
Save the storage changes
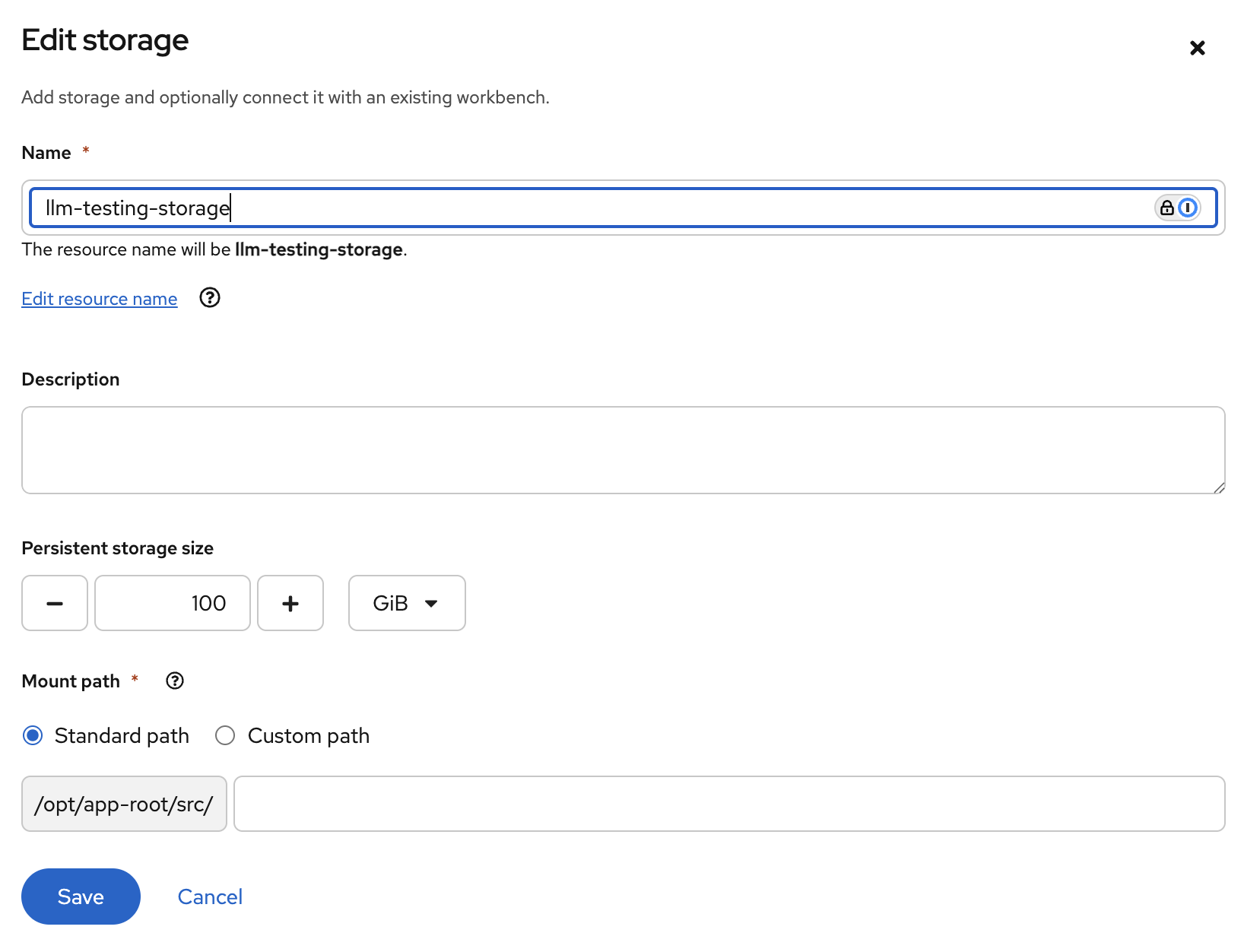[x=81, y=896]
